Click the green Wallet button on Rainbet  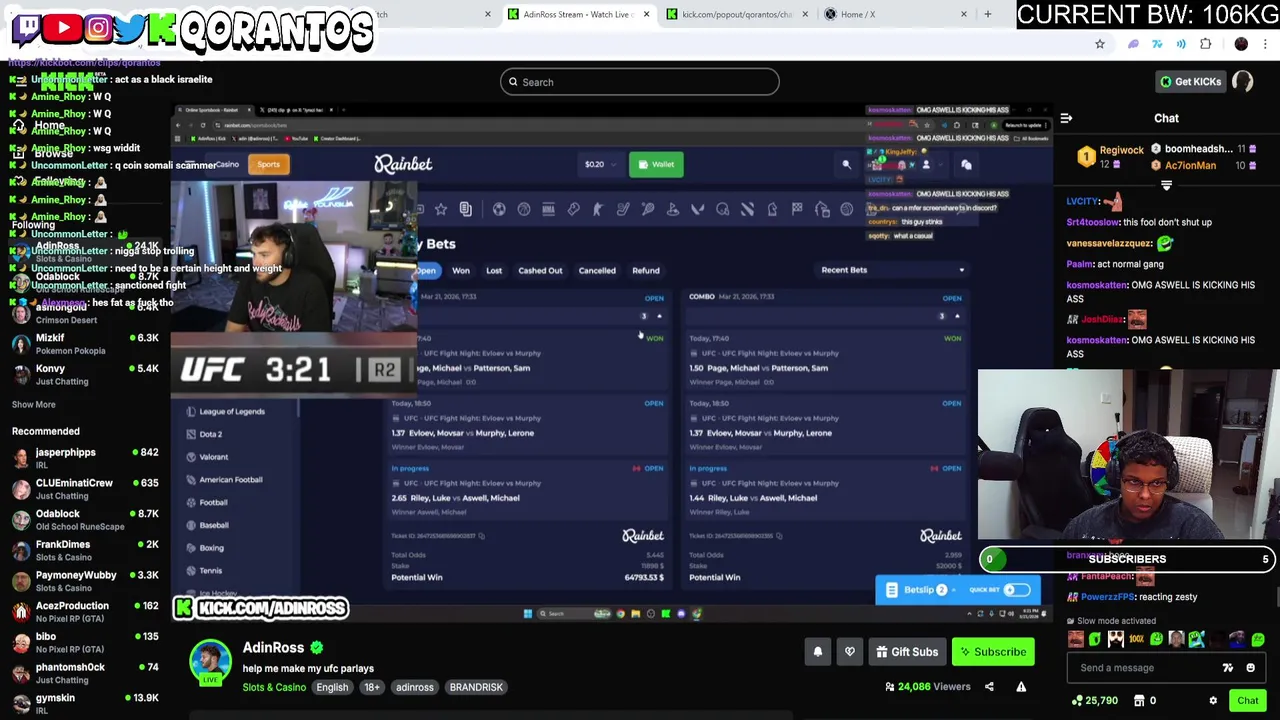656,165
